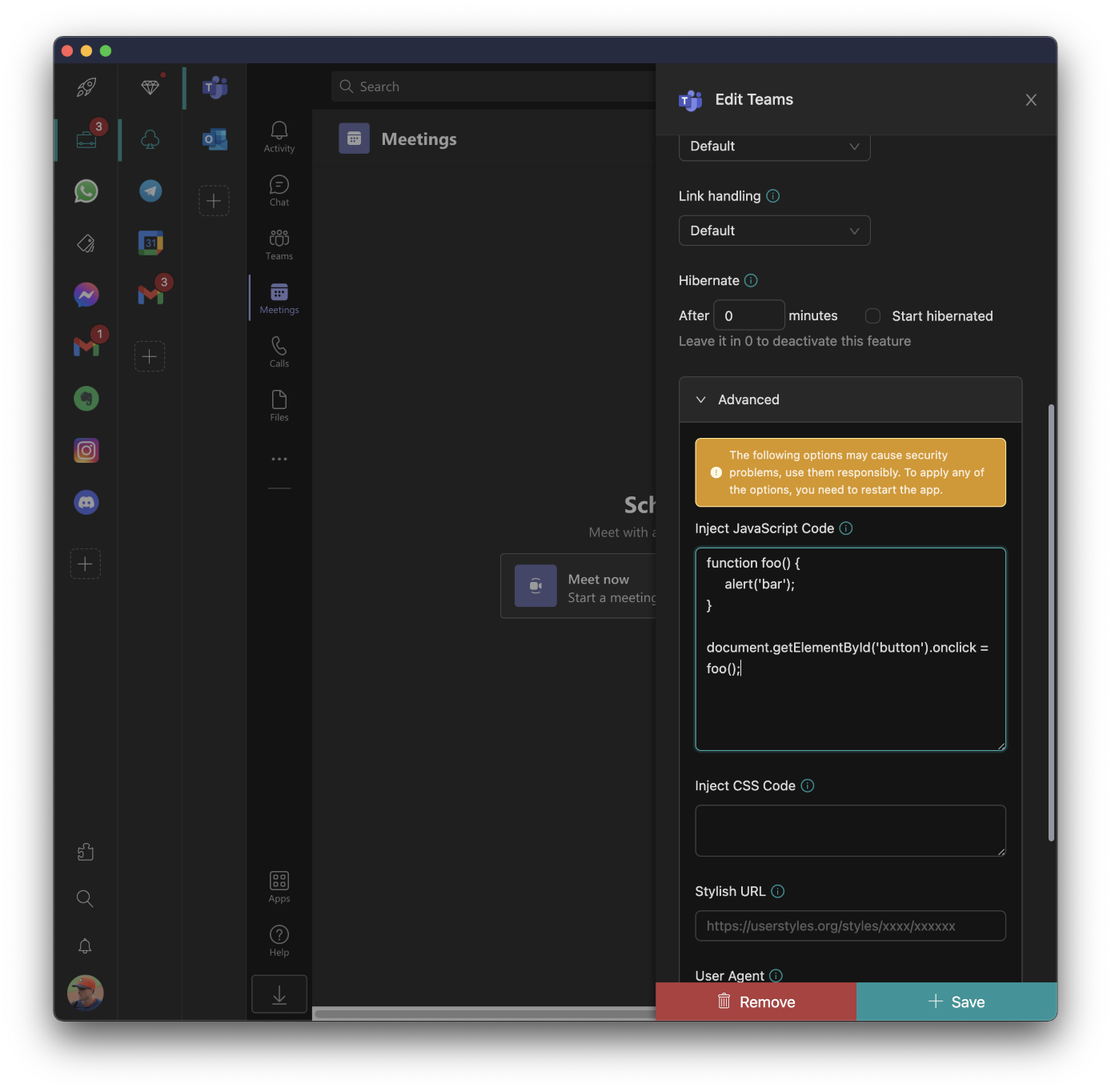Show info for User Agent
This screenshot has width=1111, height=1092.
pyautogui.click(x=776, y=975)
